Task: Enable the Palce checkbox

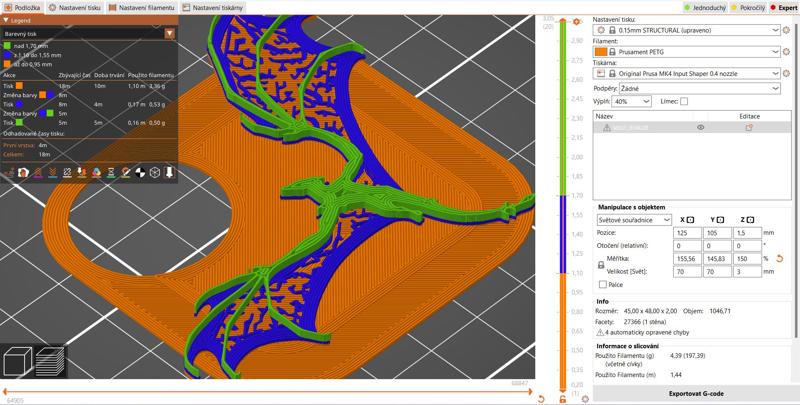Action: point(603,285)
